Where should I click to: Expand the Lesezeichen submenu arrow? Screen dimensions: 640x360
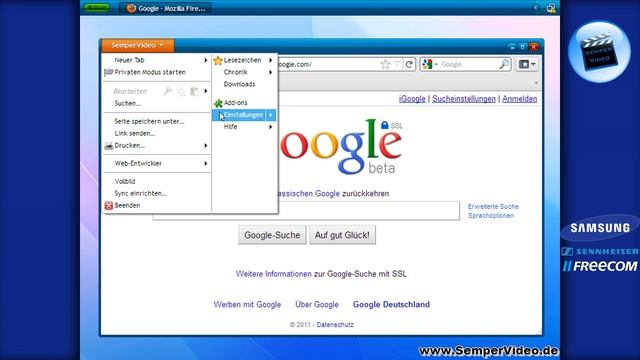click(270, 60)
